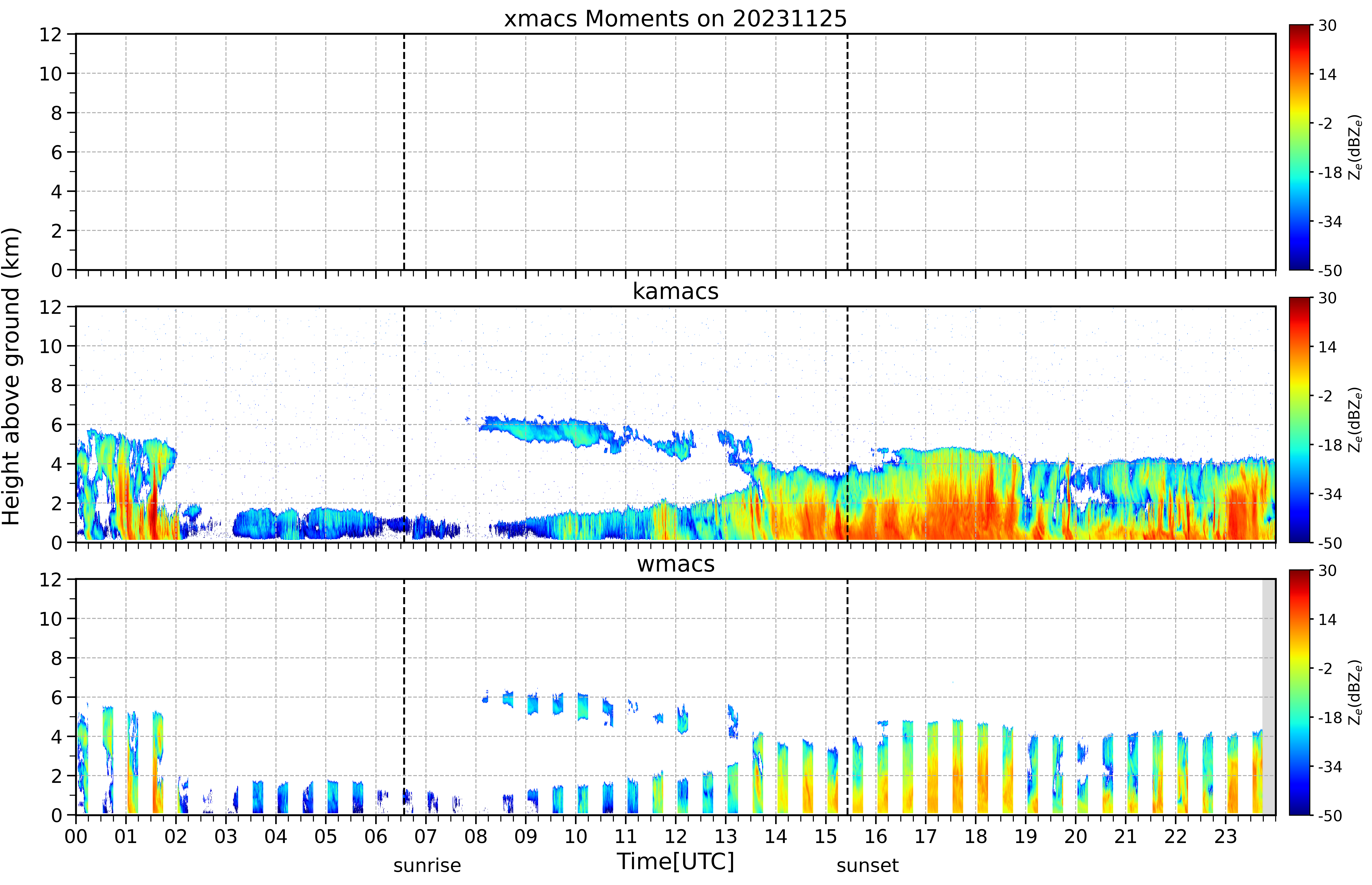Click the sunset dashed line in xmacs panel
Image resolution: width=1372 pixels, height=885 pixels.
point(847,152)
